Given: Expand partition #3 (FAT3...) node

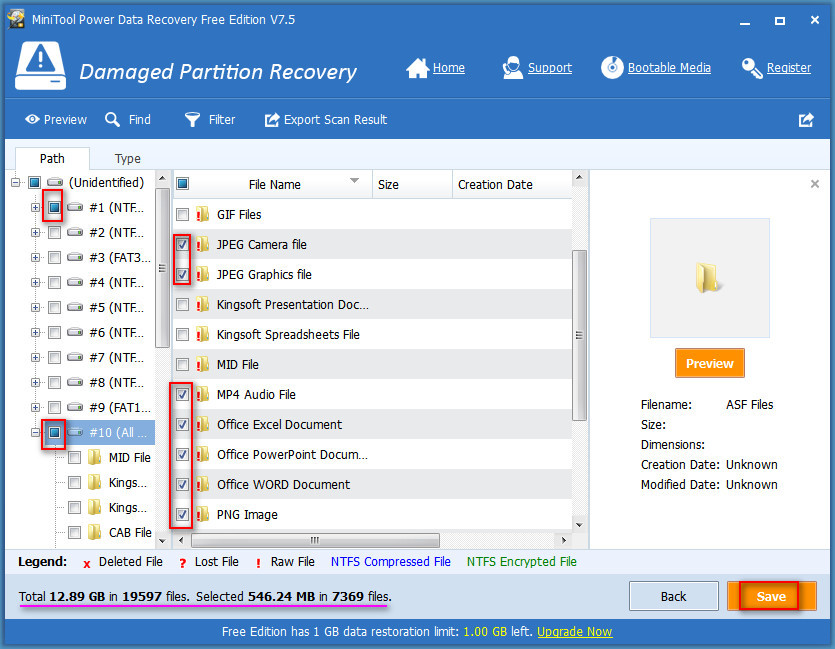Looking at the screenshot, I should click(35, 257).
